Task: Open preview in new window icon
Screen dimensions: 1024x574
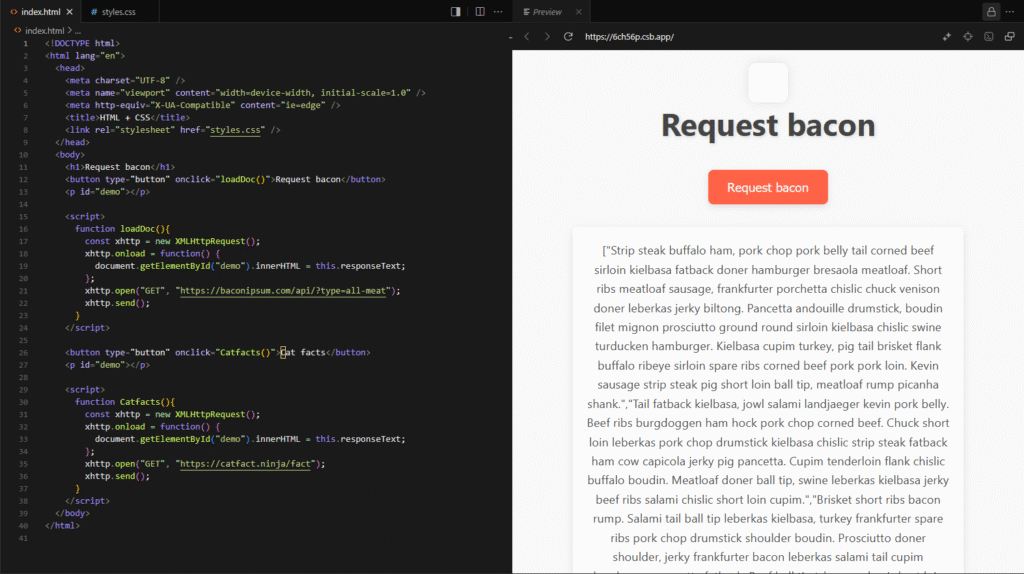Action: pos(1008,37)
